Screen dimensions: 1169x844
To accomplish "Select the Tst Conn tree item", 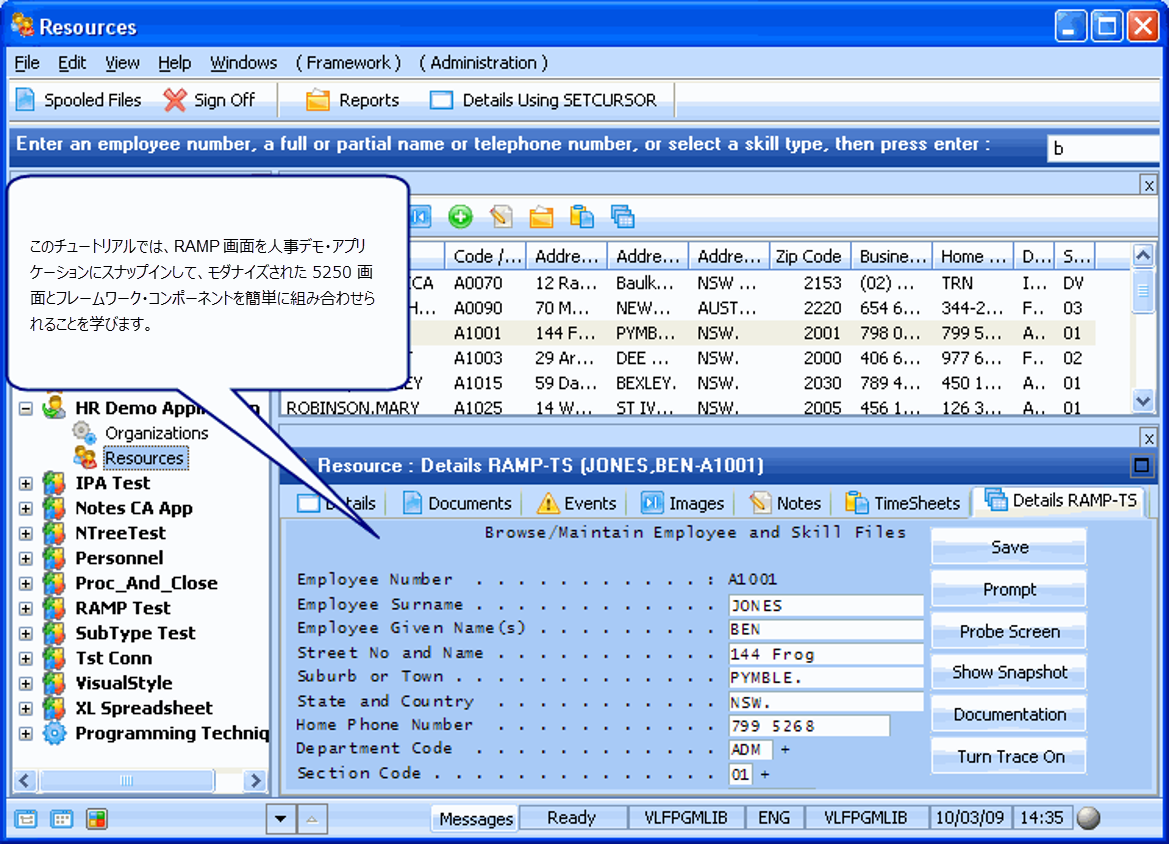I will [113, 658].
